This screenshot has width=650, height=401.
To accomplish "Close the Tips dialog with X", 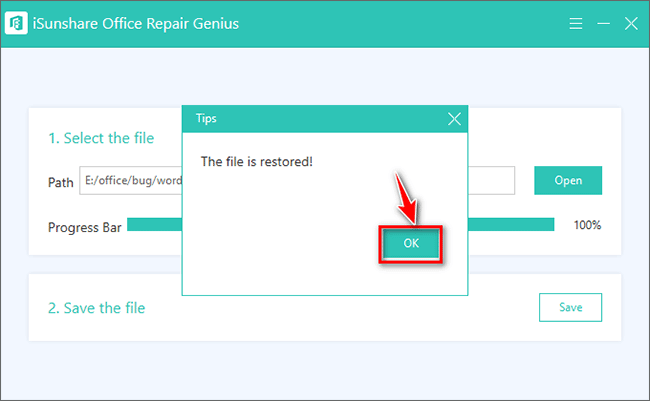I will pyautogui.click(x=454, y=119).
